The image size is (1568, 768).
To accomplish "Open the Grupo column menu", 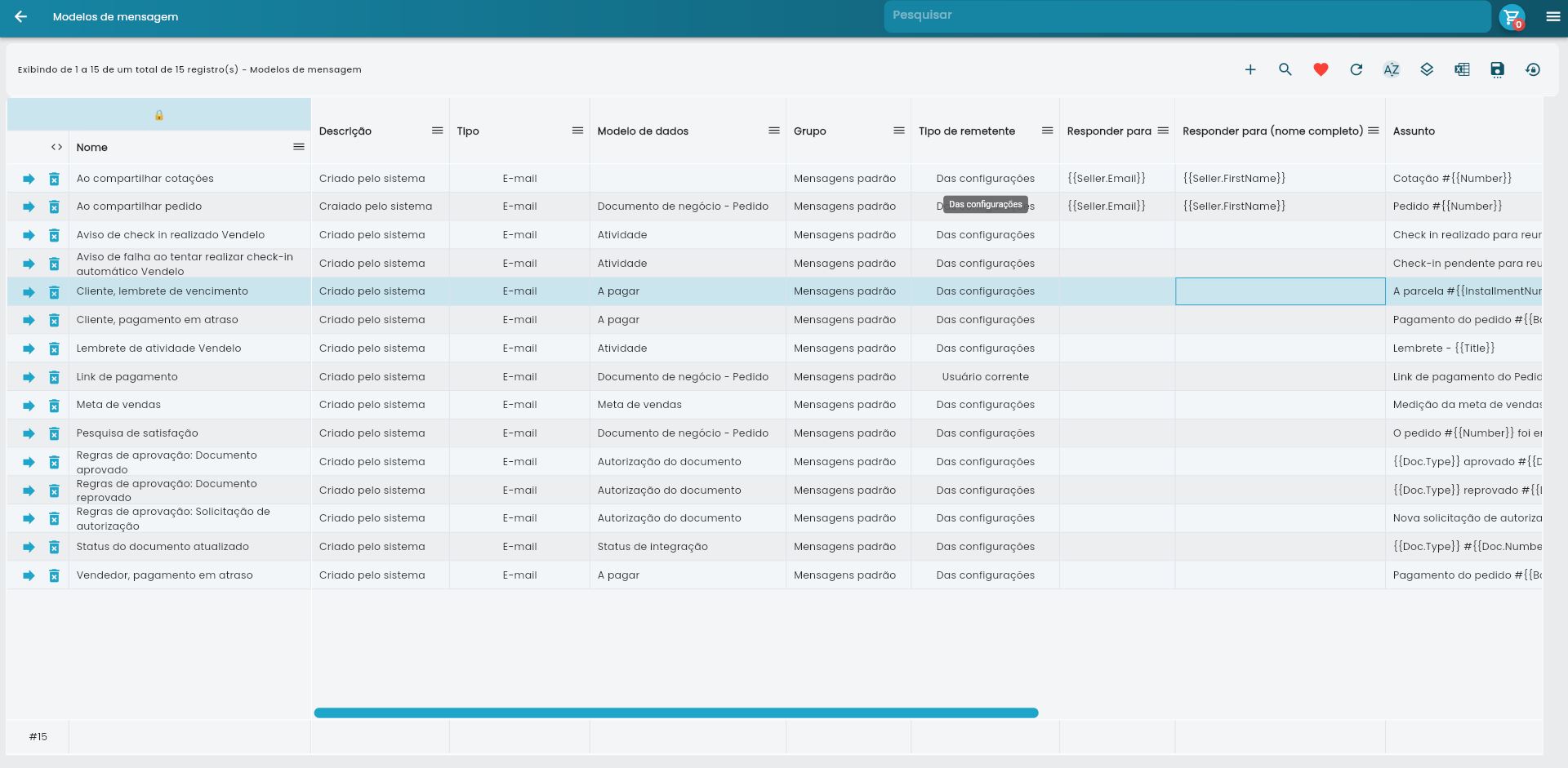I will [x=898, y=131].
